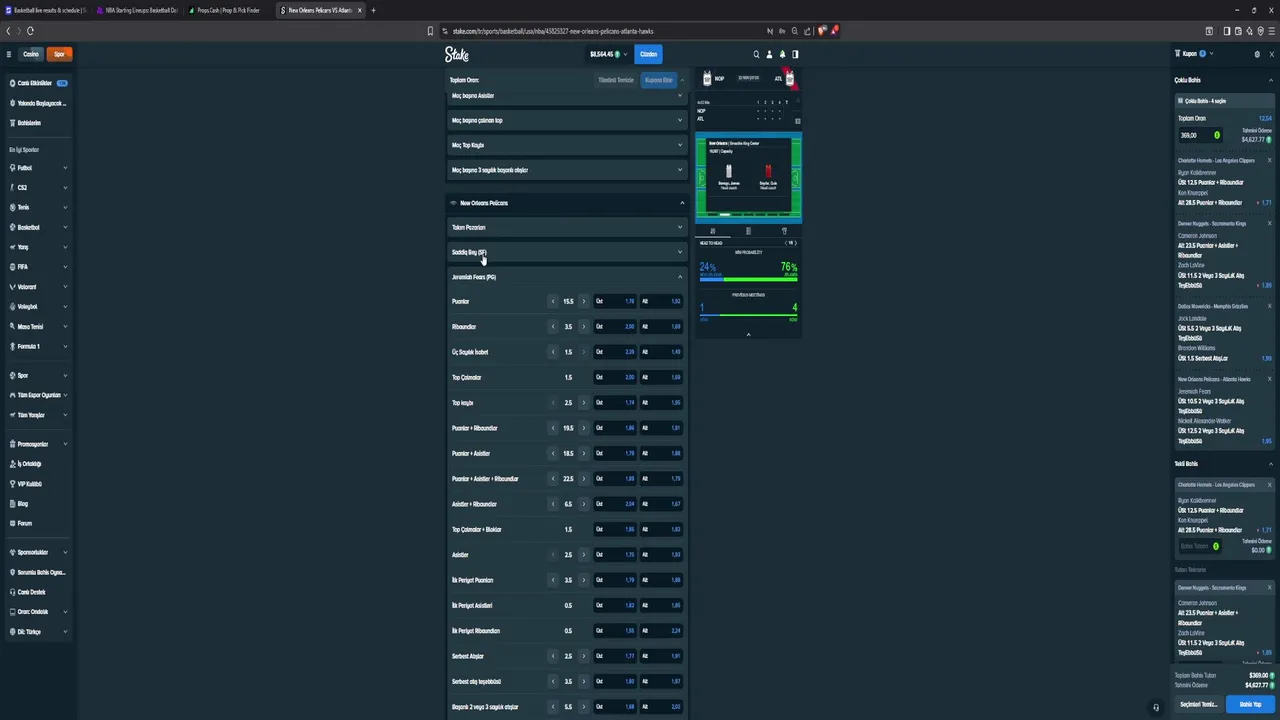The image size is (1280, 720).
Task: Select Alt odds for Top Çalmalar row
Action: pos(661,377)
